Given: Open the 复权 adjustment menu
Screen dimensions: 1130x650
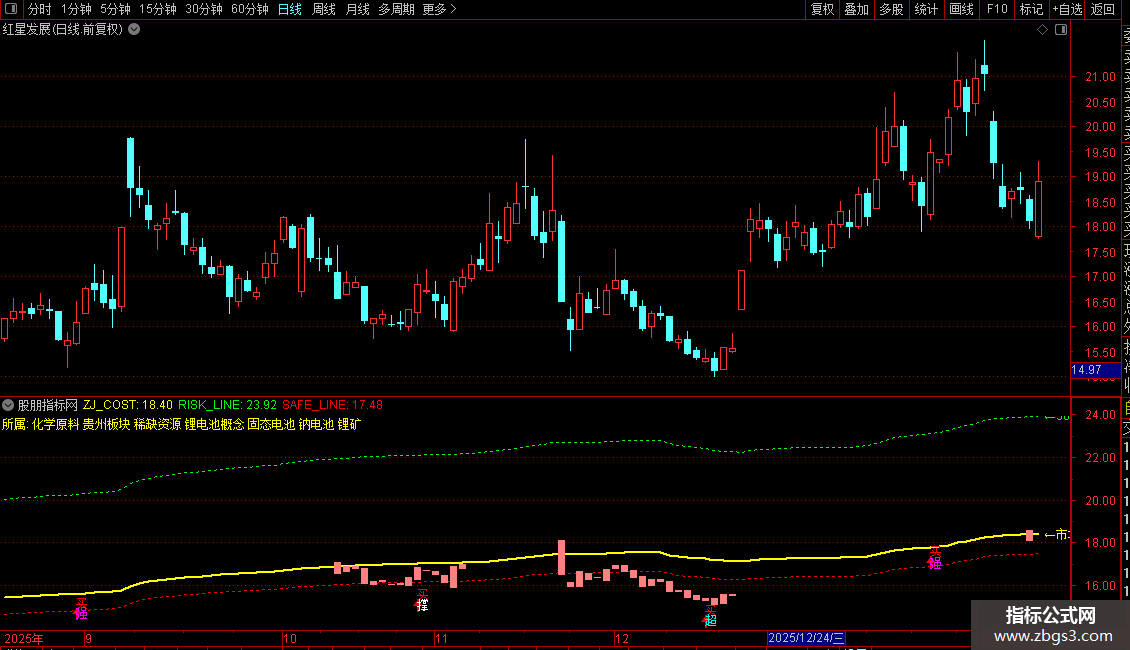Looking at the screenshot, I should [x=822, y=9].
